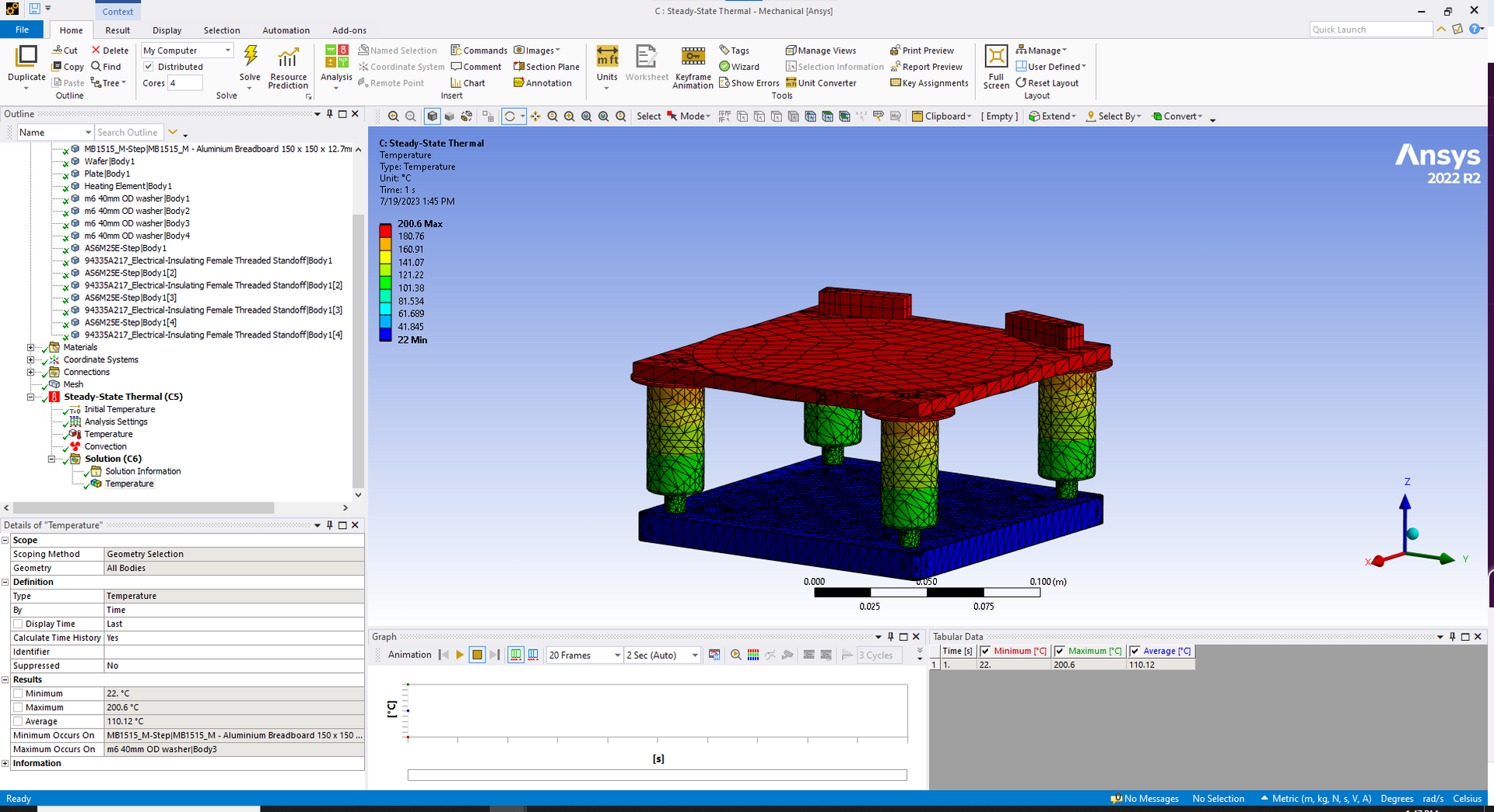Open the 20 Frames dropdown
The width and height of the screenshot is (1494, 812).
point(585,655)
